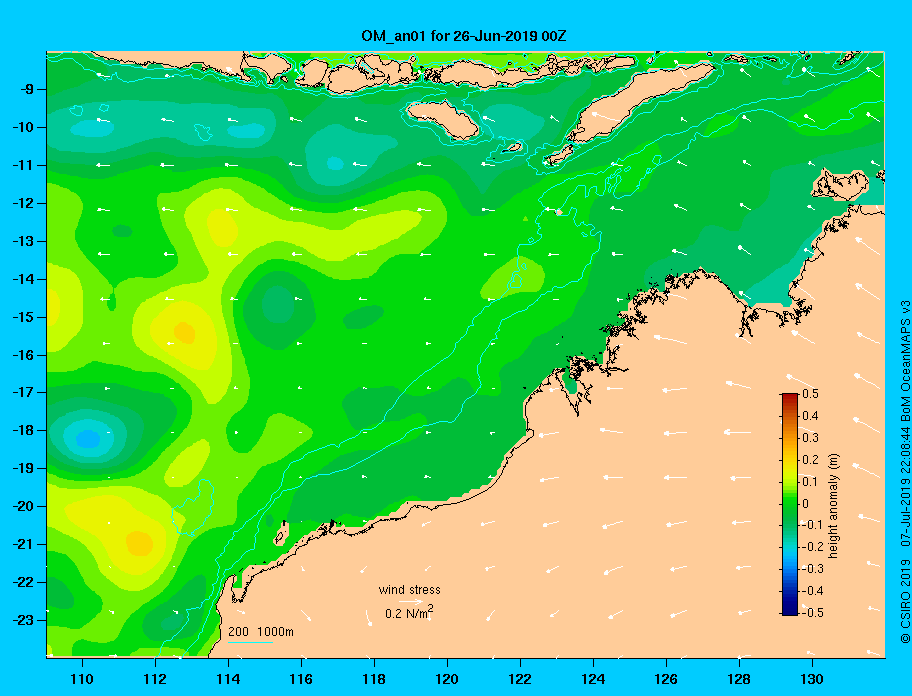Click the orange high-anomaly peak near 111.5E, 21S
This screenshot has width=912, height=696.
[x=140, y=543]
